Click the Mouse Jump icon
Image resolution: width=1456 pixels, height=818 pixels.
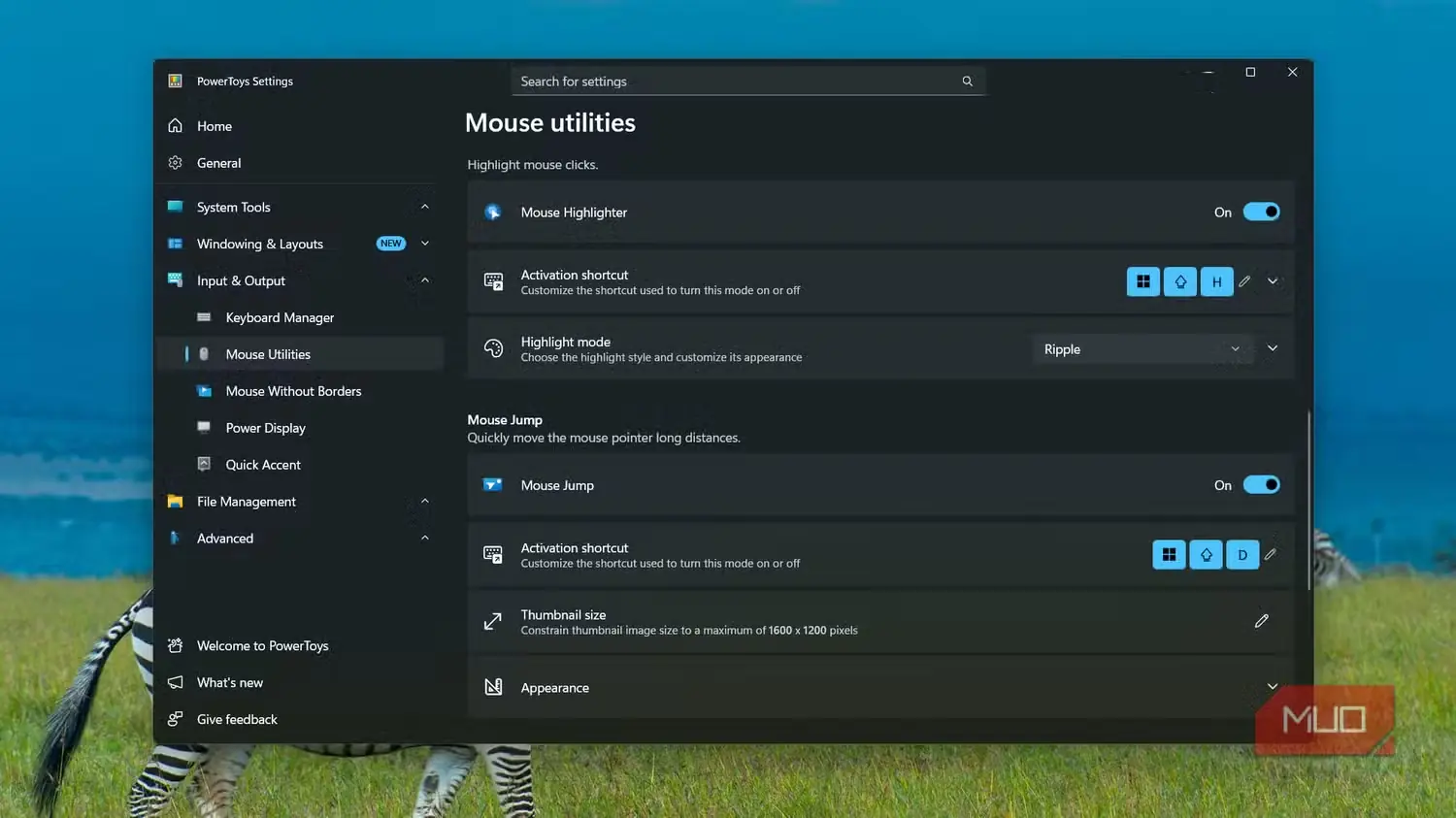pos(493,485)
